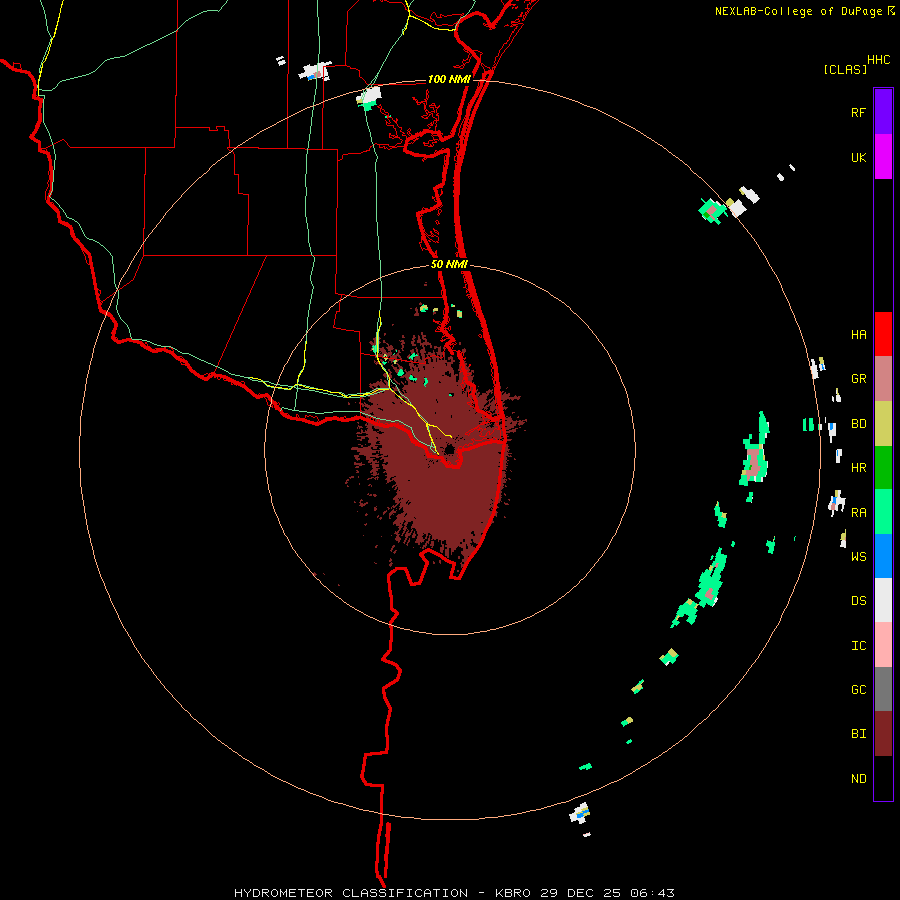The height and width of the screenshot is (900, 900).
Task: Click the NEXLAB-College of DuPage text
Action: click(798, 11)
